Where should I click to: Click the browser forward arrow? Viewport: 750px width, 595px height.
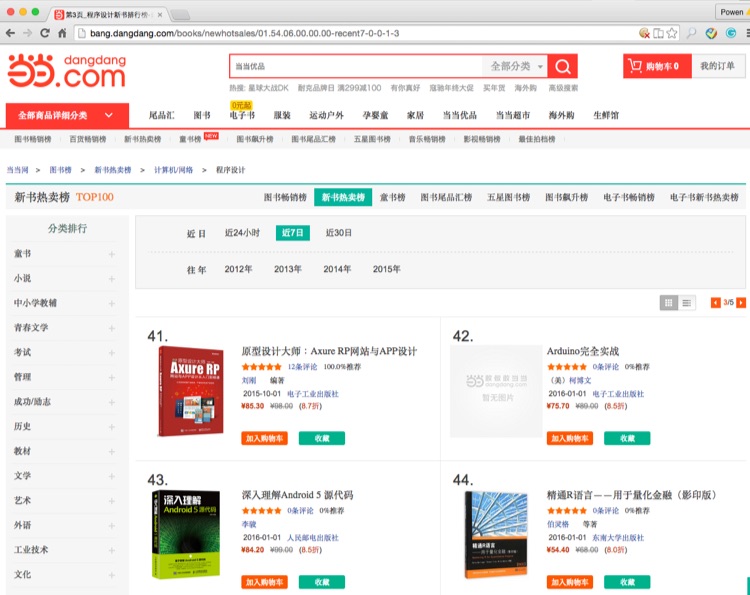28,33
